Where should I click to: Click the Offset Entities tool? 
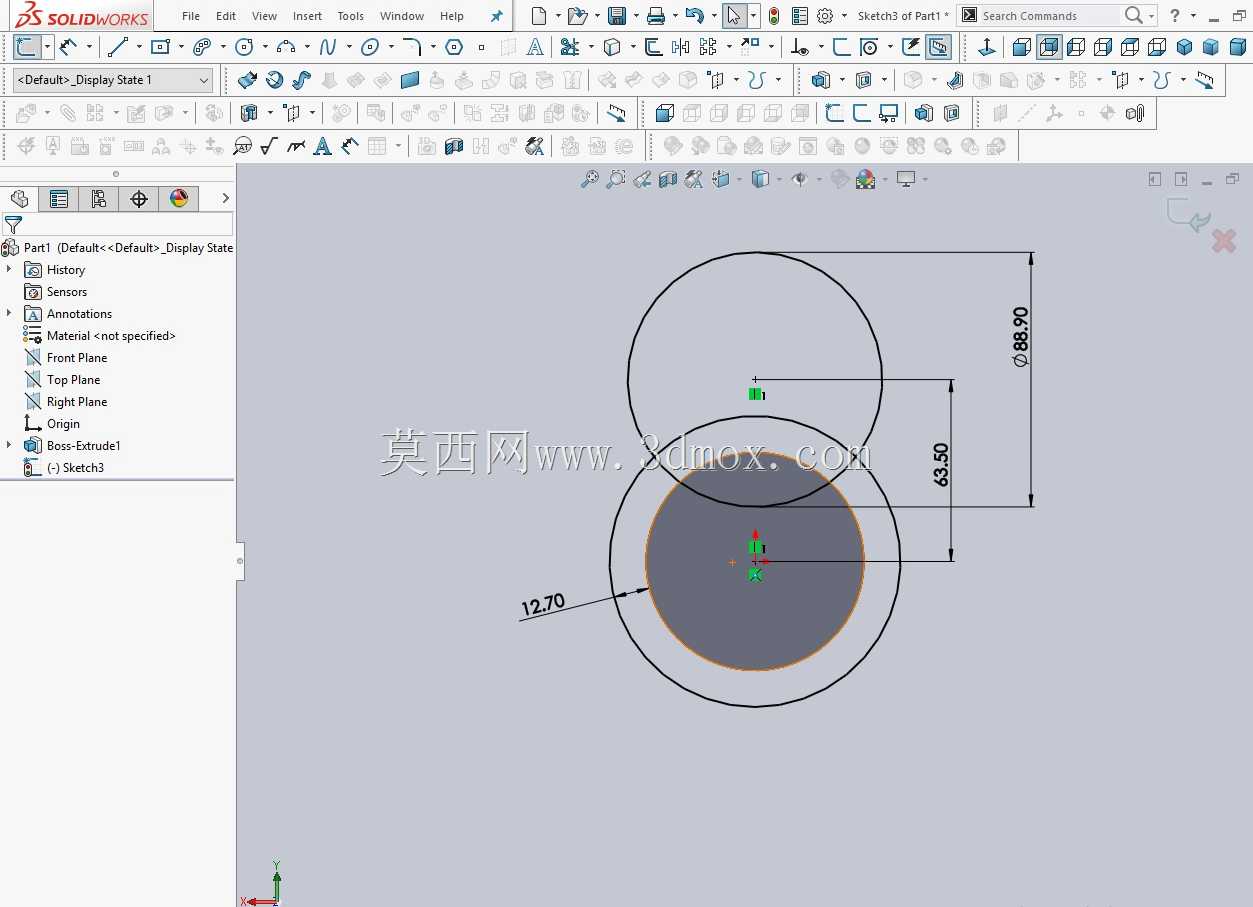[653, 47]
